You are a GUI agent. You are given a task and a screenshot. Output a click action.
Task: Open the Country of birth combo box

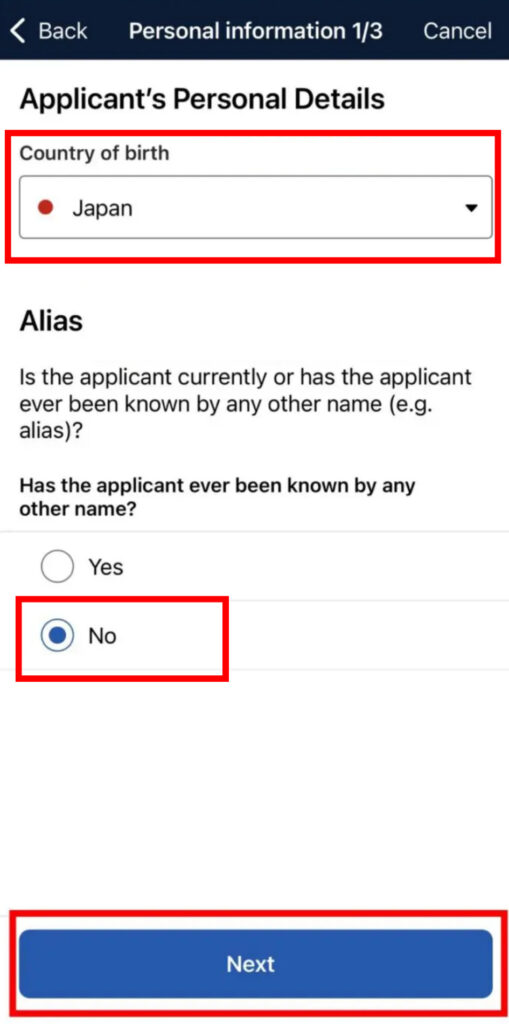pyautogui.click(x=255, y=207)
